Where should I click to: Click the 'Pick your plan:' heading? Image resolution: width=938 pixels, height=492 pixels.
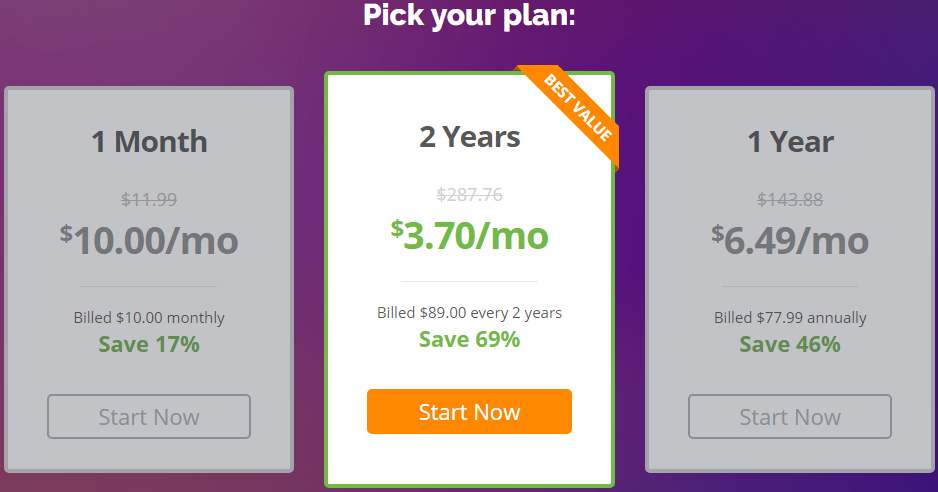tap(470, 15)
